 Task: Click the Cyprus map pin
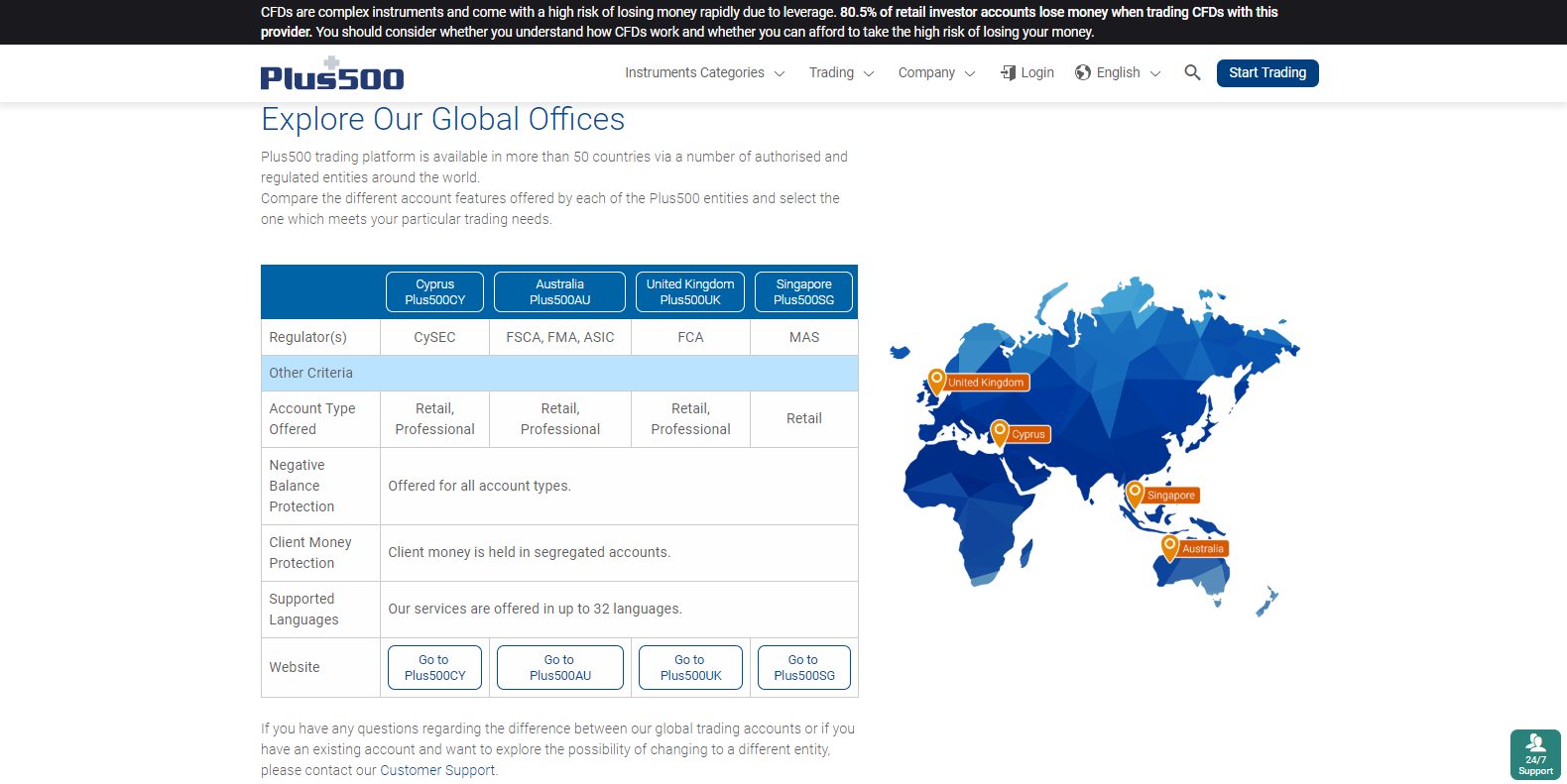pos(1000,433)
